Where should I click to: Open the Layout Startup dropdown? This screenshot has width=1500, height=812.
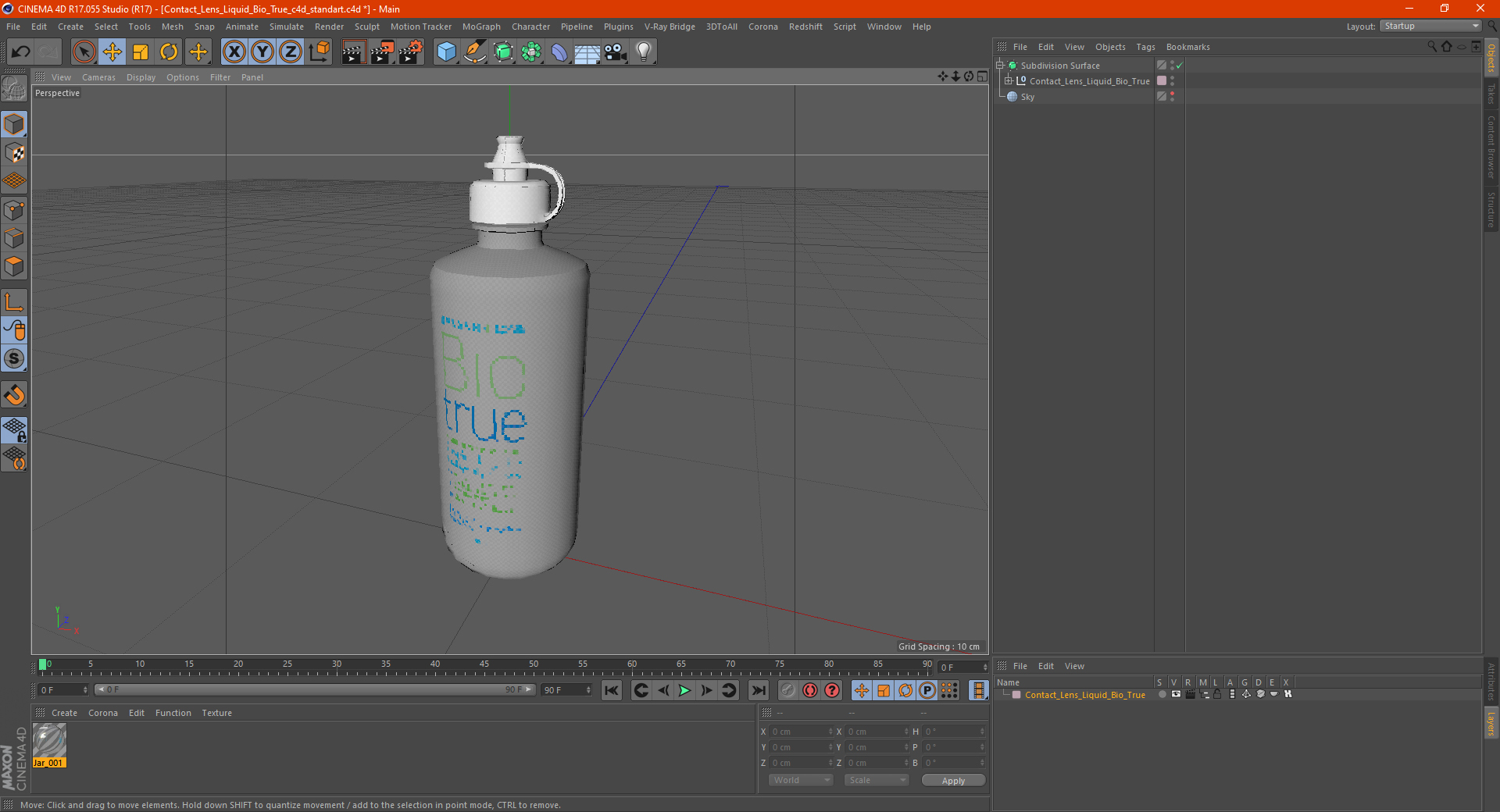click(x=1430, y=26)
